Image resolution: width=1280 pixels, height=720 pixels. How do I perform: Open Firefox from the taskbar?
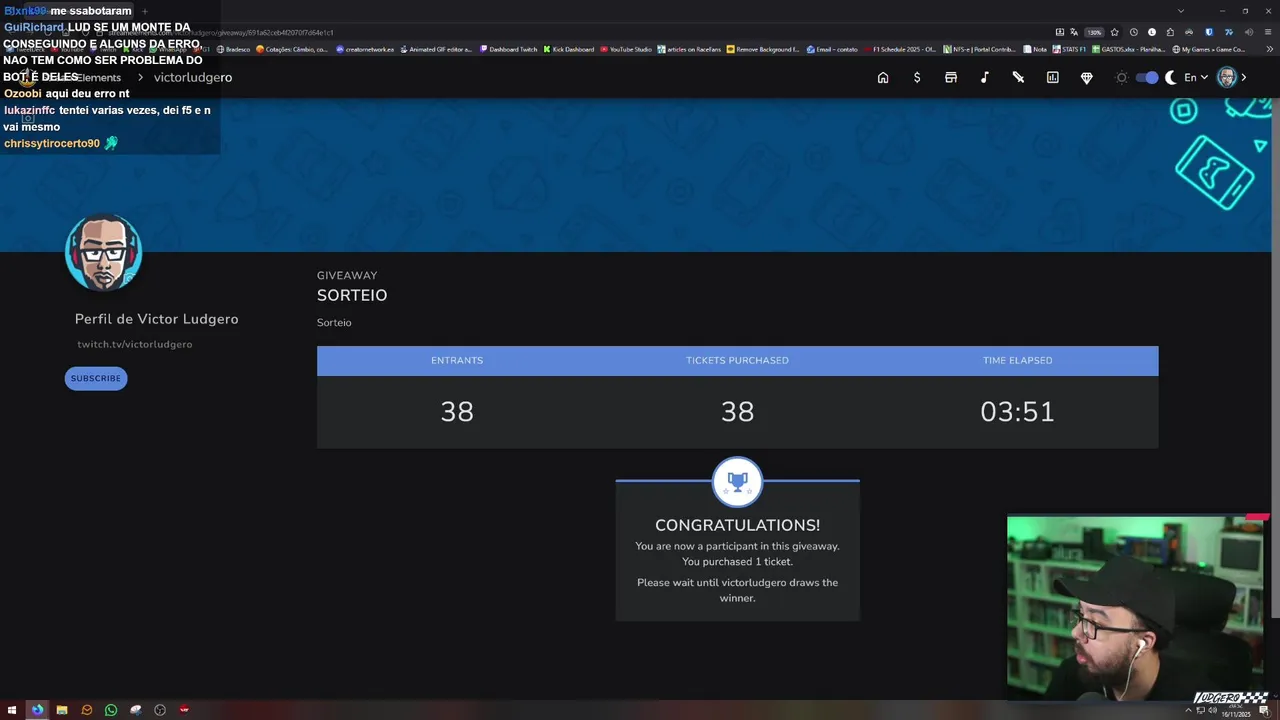click(37, 710)
